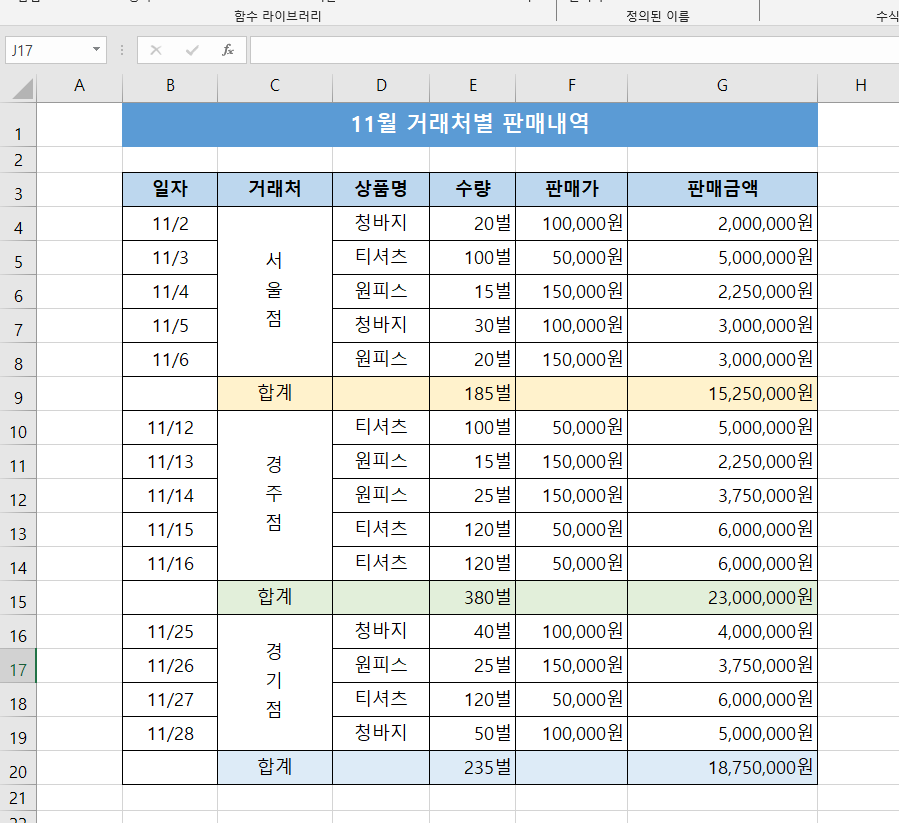Click the '일자' header cell
899x823 pixels.
(170, 189)
